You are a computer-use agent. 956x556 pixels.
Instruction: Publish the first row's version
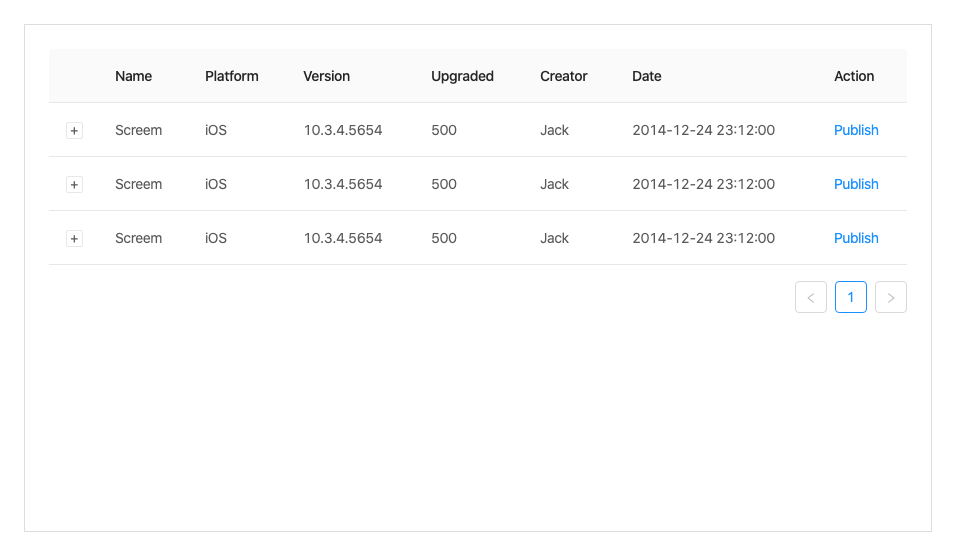[856, 130]
